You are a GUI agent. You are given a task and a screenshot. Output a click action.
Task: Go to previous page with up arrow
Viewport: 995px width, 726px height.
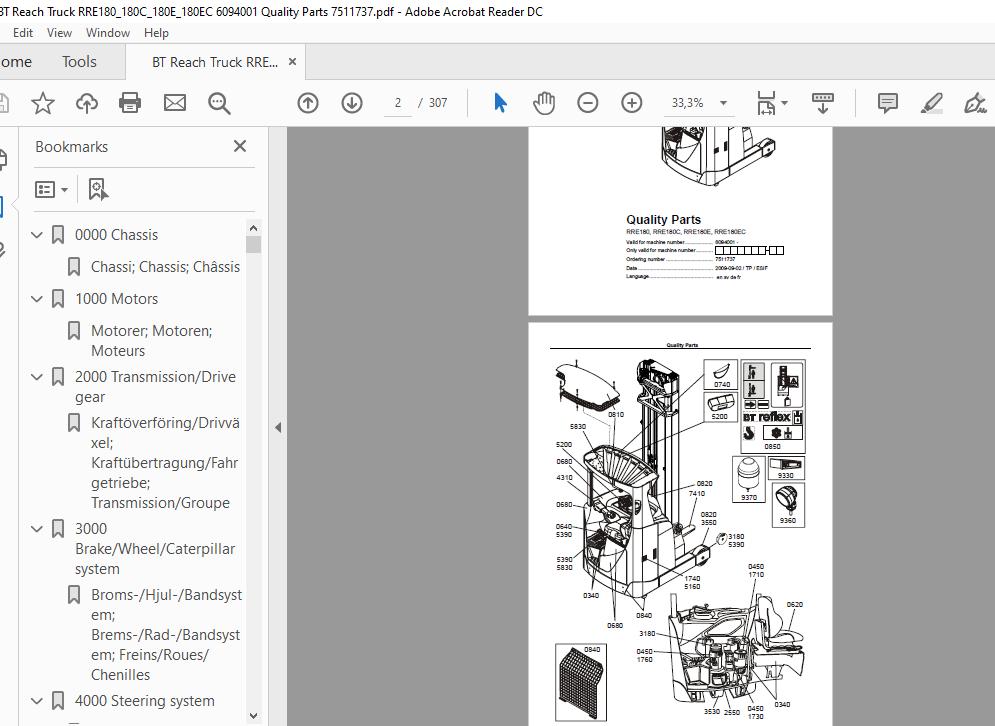coord(308,103)
